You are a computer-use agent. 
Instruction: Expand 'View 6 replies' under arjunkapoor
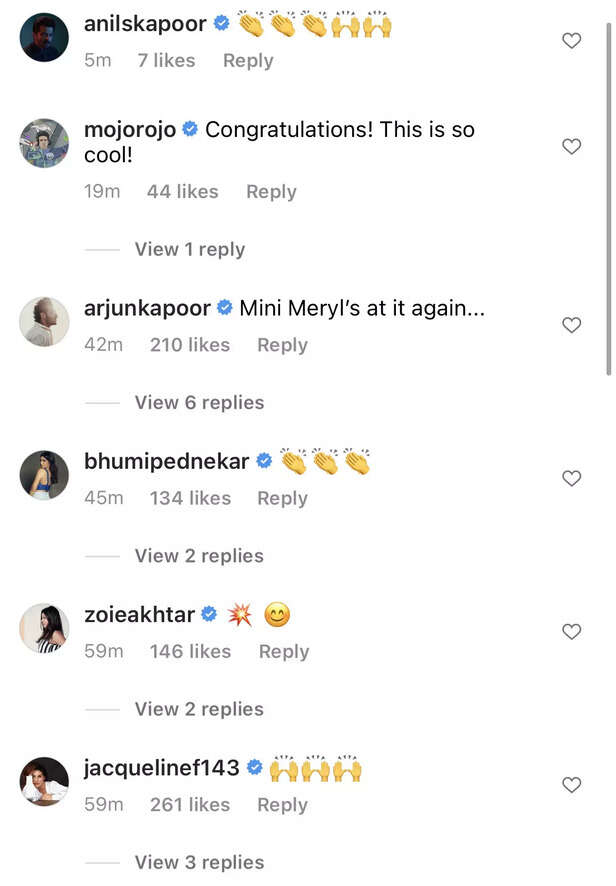(x=199, y=402)
